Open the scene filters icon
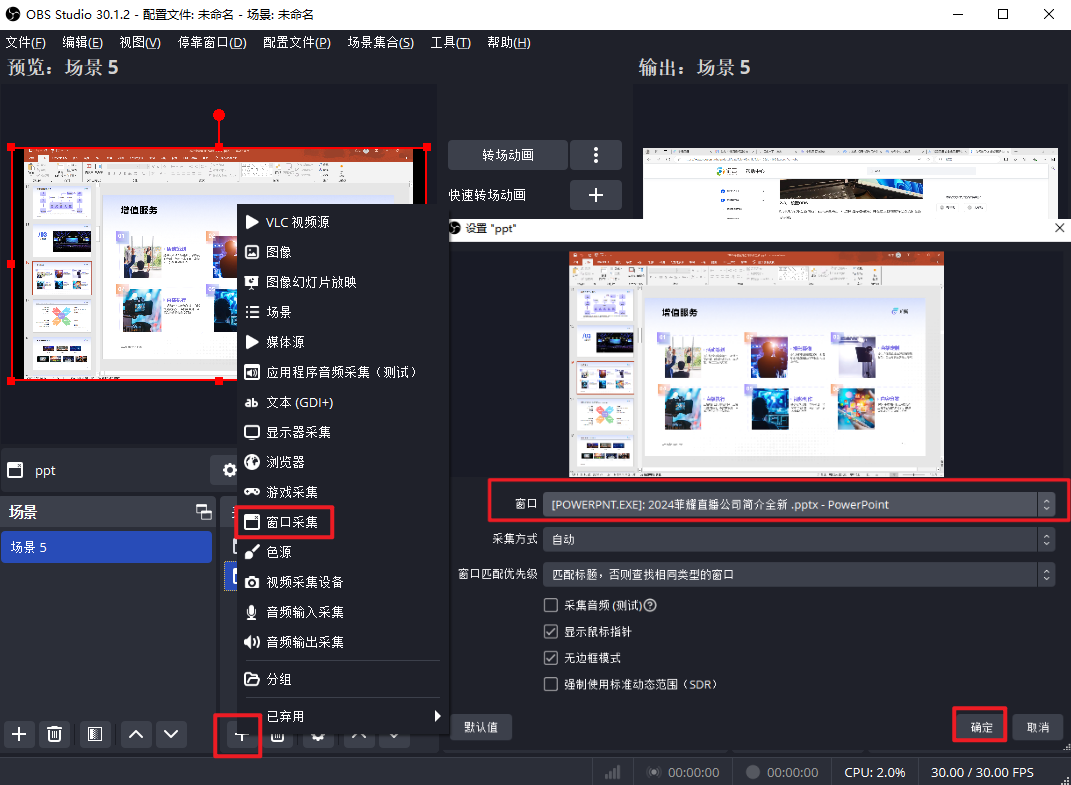Image resolution: width=1071 pixels, height=785 pixels. (x=94, y=734)
